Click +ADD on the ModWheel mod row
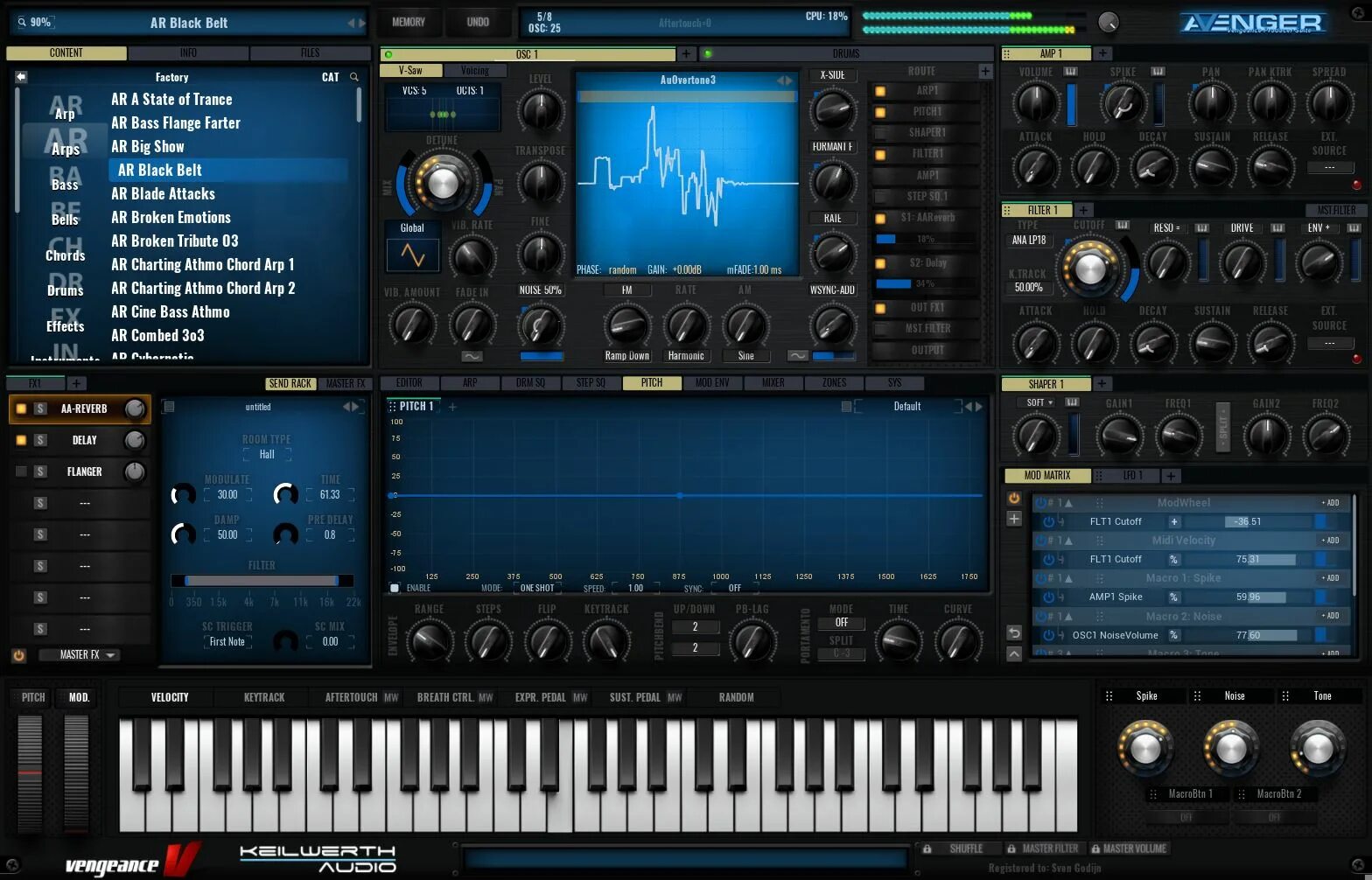1372x880 pixels. 1331,503
